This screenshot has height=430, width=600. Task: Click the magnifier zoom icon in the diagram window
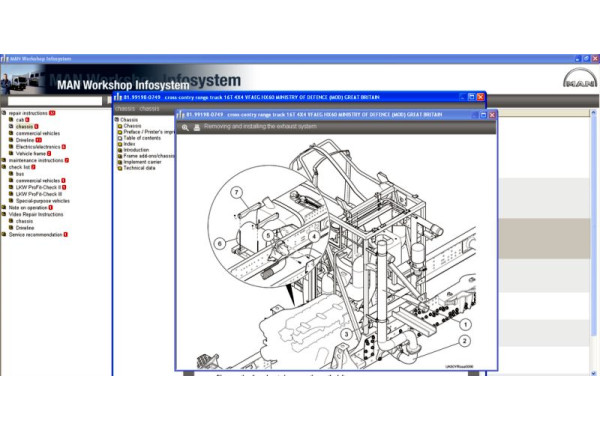coord(185,128)
